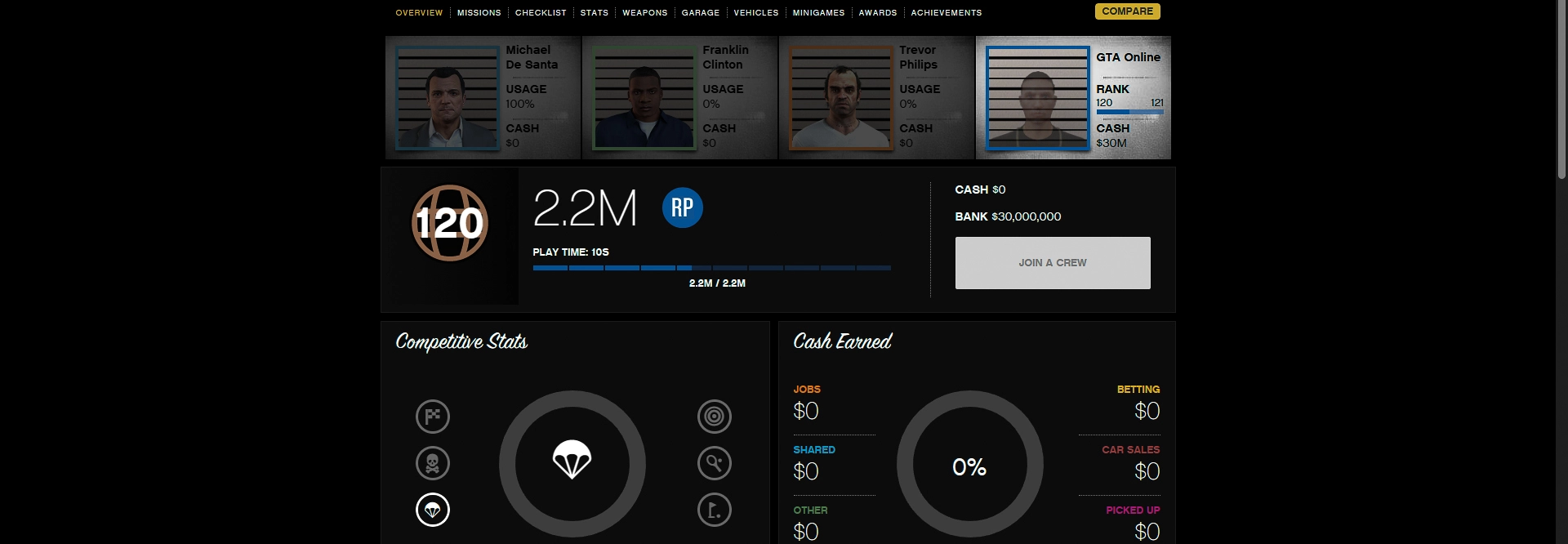1568x544 pixels.
Task: Click the large parachute icon in the ring
Action: [x=572, y=460]
